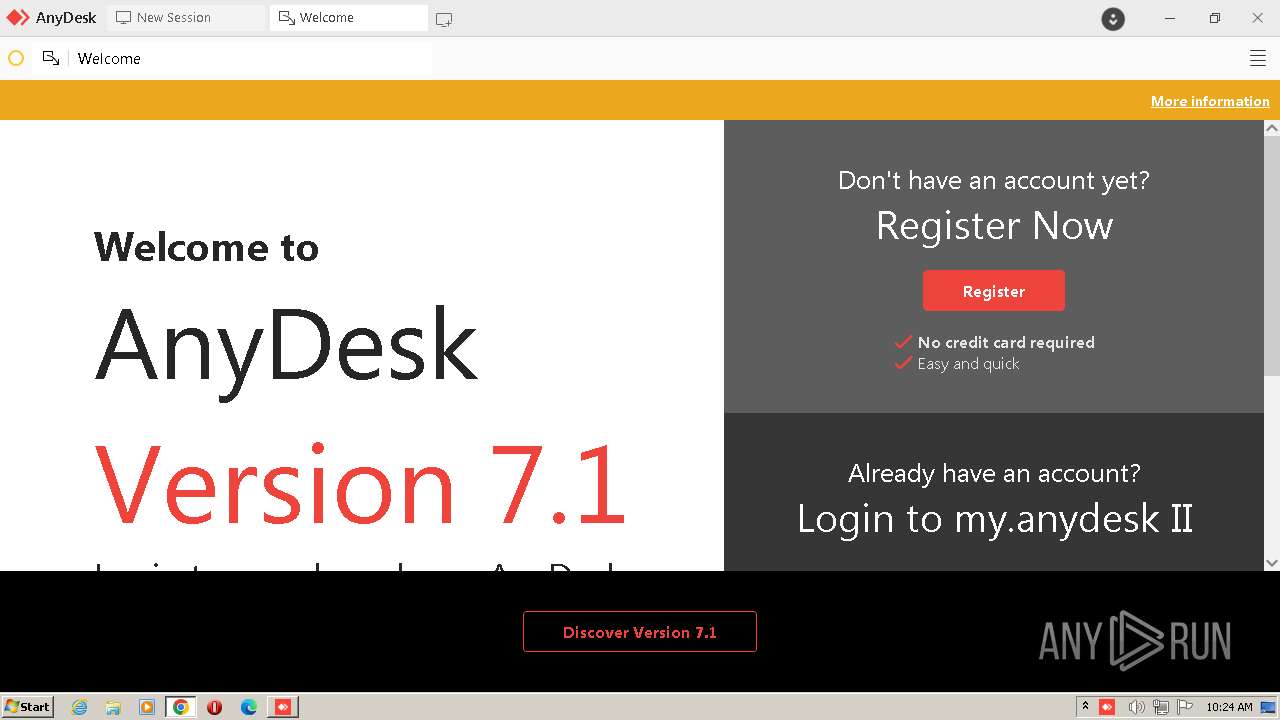Click Discover Version 7.1 button
Viewport: 1280px width, 720px height.
[x=640, y=632]
